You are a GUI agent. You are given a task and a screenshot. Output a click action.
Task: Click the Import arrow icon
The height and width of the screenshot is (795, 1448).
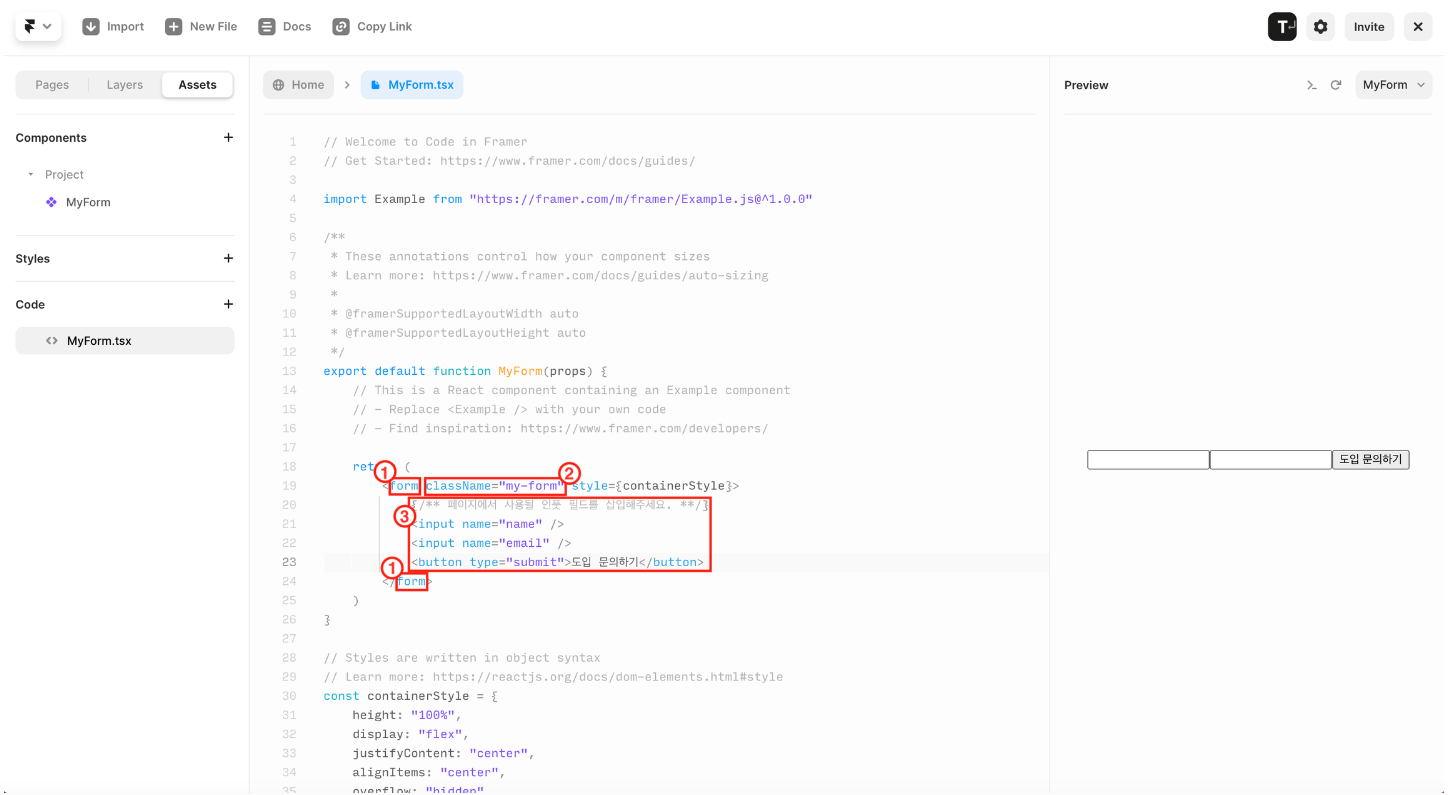(x=91, y=27)
